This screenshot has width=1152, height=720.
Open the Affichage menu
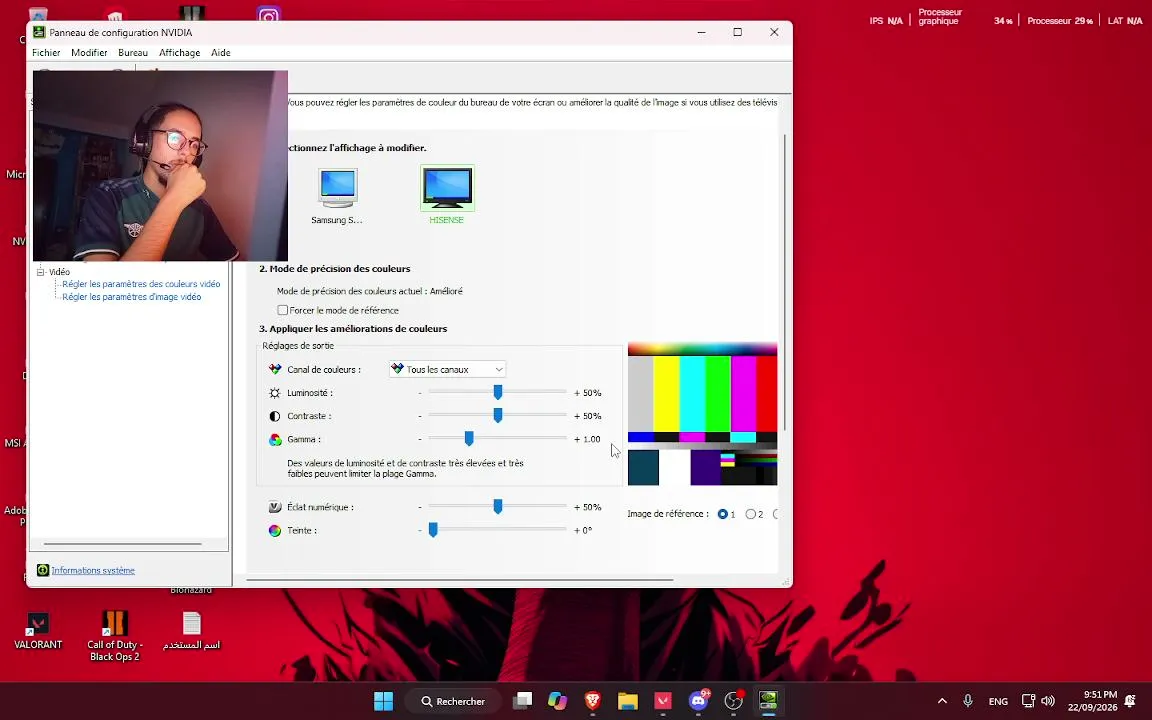(x=179, y=53)
